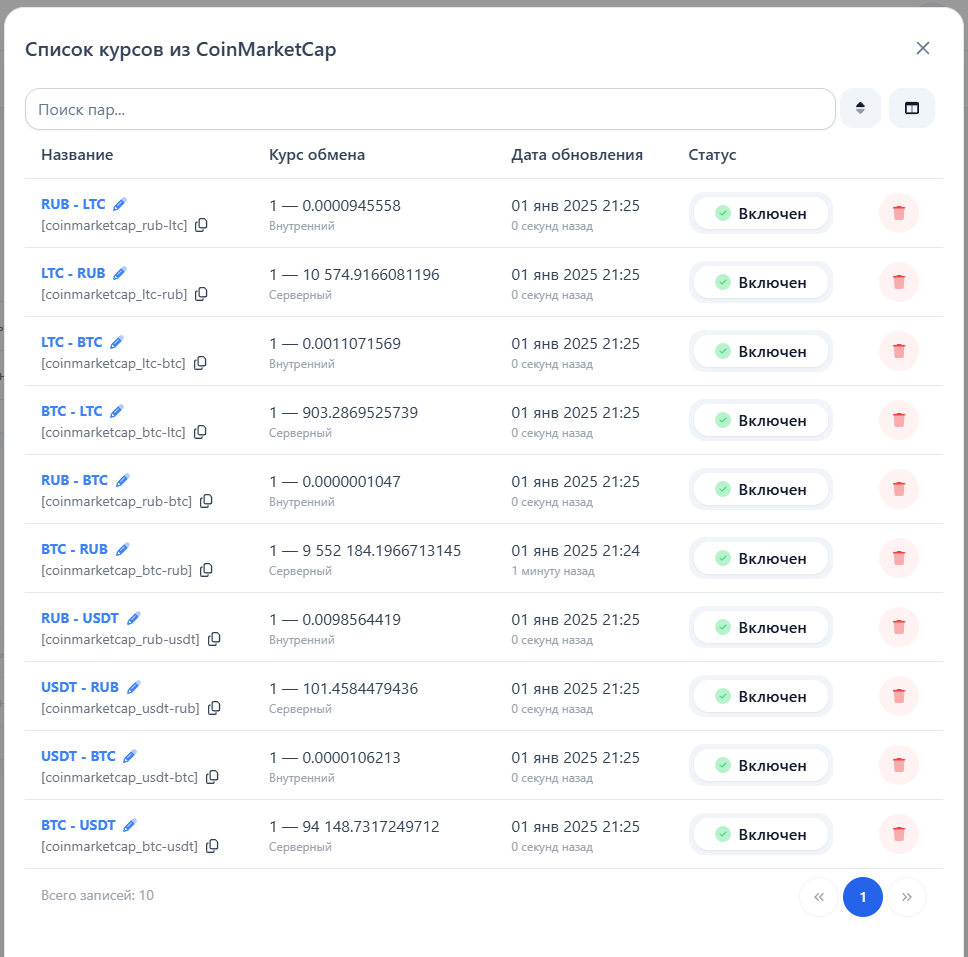Focus the Поиск пар search field
The height and width of the screenshot is (957, 968).
(430, 109)
